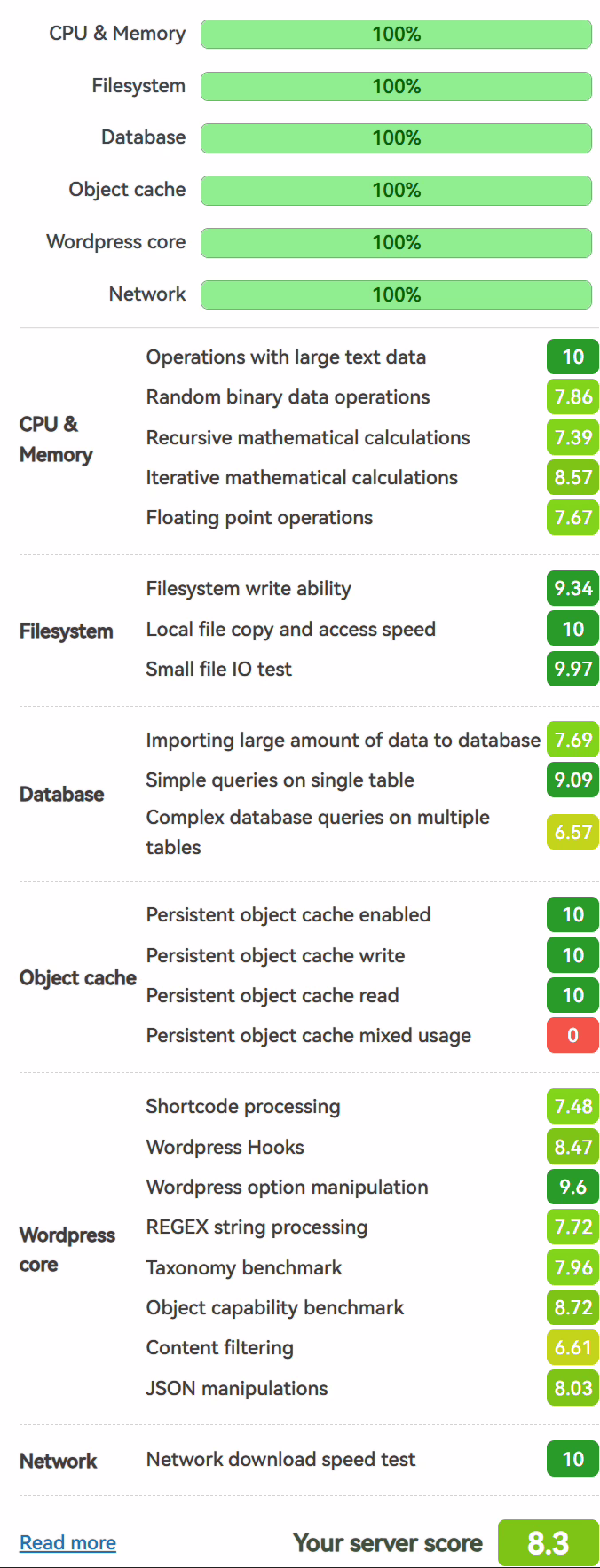Screen dimensions: 600x1568
Task: Click the Filesystem write ability 9.34 badge
Action: point(572,588)
